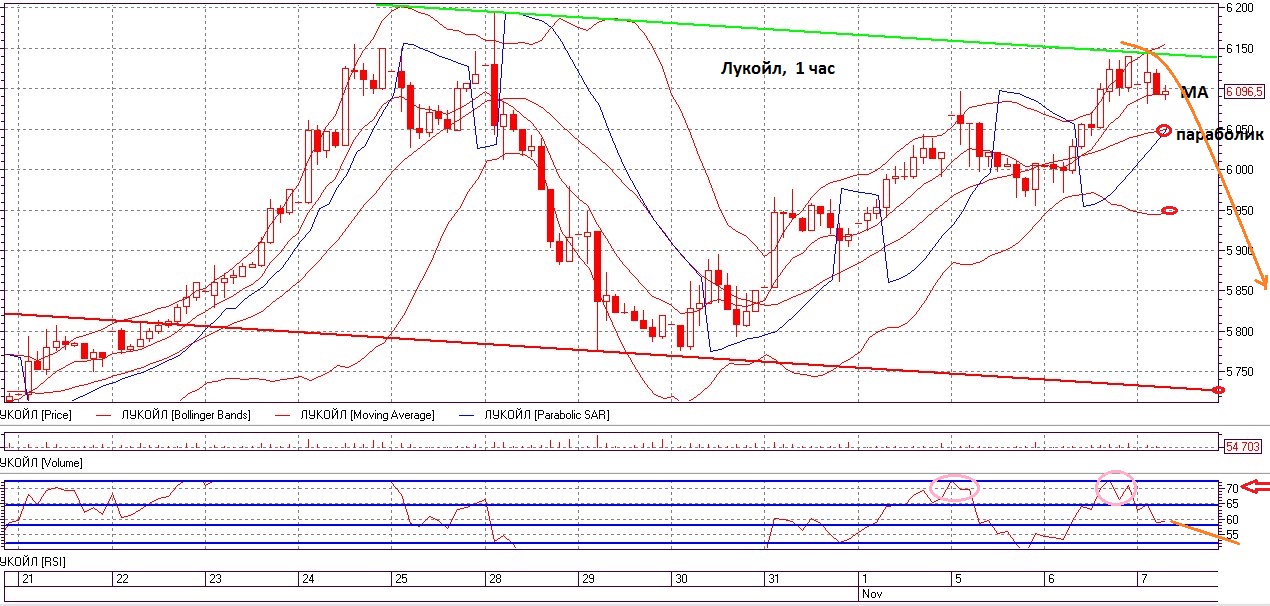Click the RSI level 70 label
The image size is (1270, 606).
point(1233,489)
